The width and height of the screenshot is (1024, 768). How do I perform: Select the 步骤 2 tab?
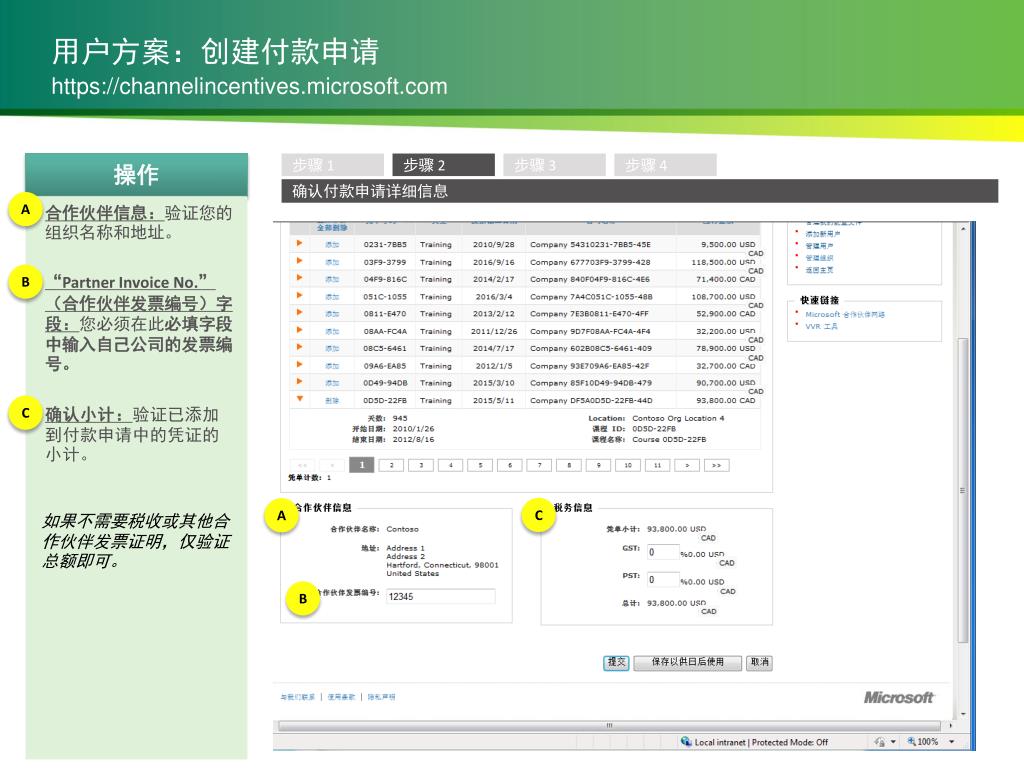tap(443, 165)
